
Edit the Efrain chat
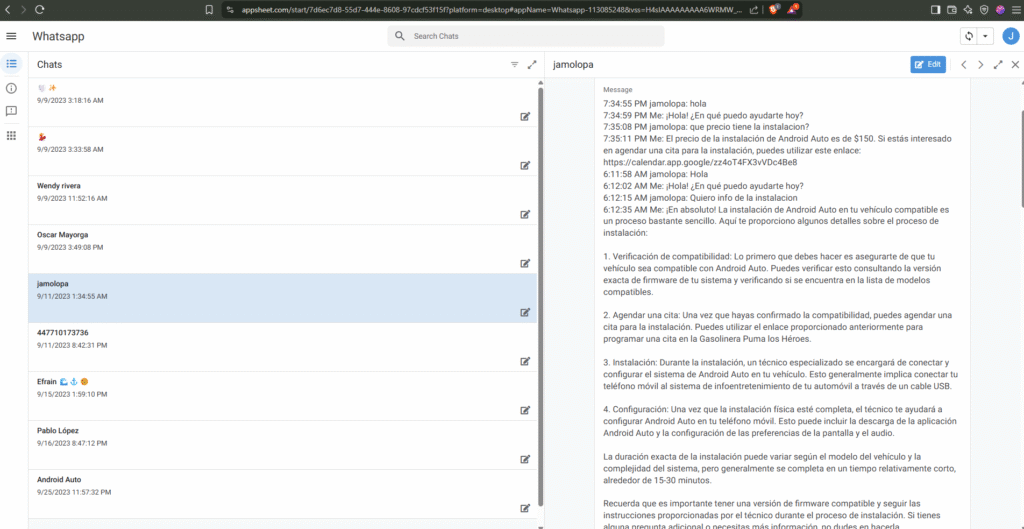point(524,410)
